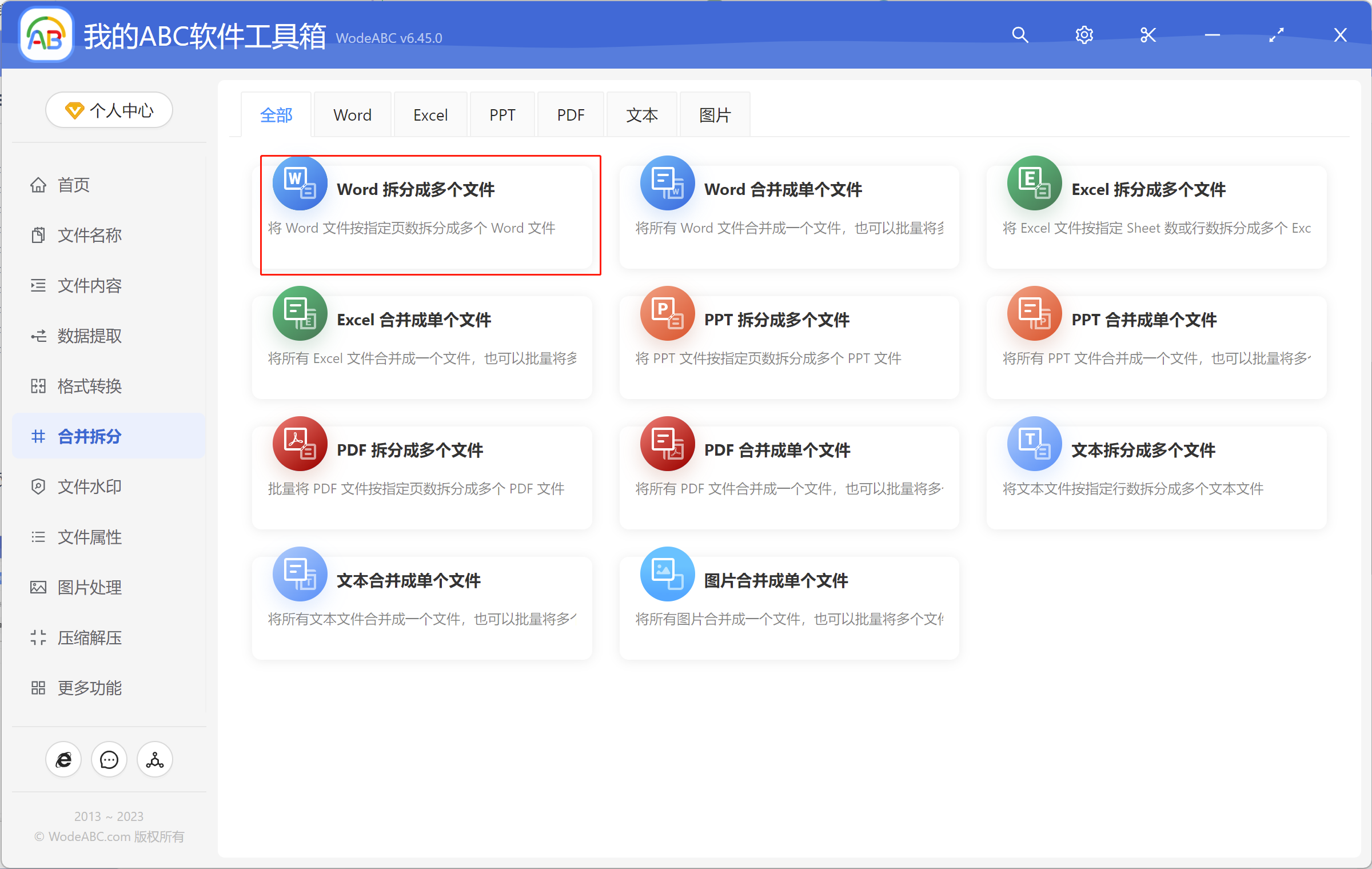Open Excel 合并成单个文件 tool card
This screenshot has height=869, width=1372.
pyautogui.click(x=422, y=346)
